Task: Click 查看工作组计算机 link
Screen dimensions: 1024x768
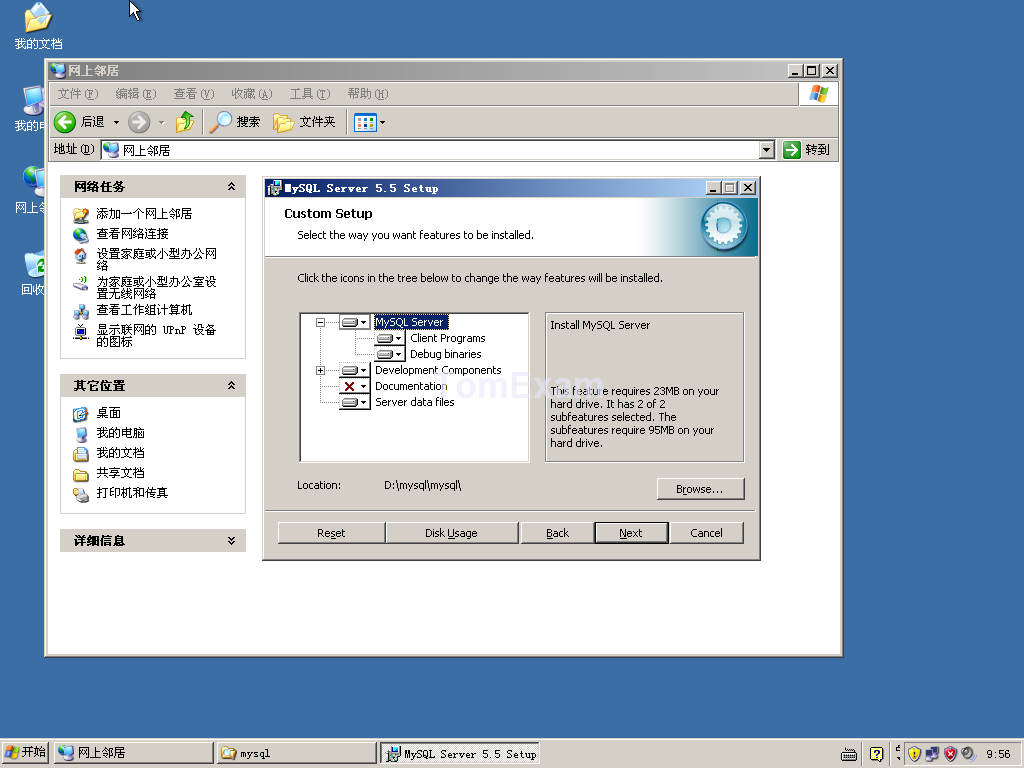Action: pos(144,310)
